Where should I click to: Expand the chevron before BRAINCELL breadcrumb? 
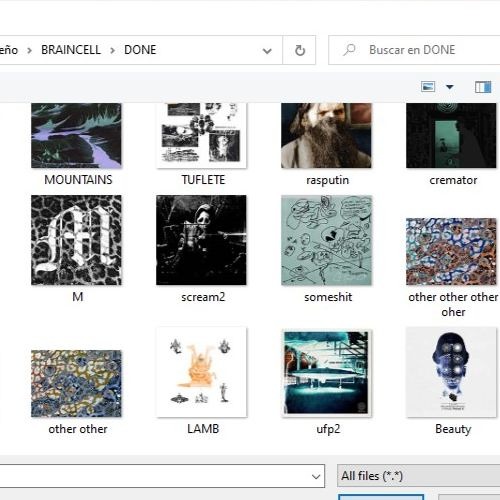[30, 51]
